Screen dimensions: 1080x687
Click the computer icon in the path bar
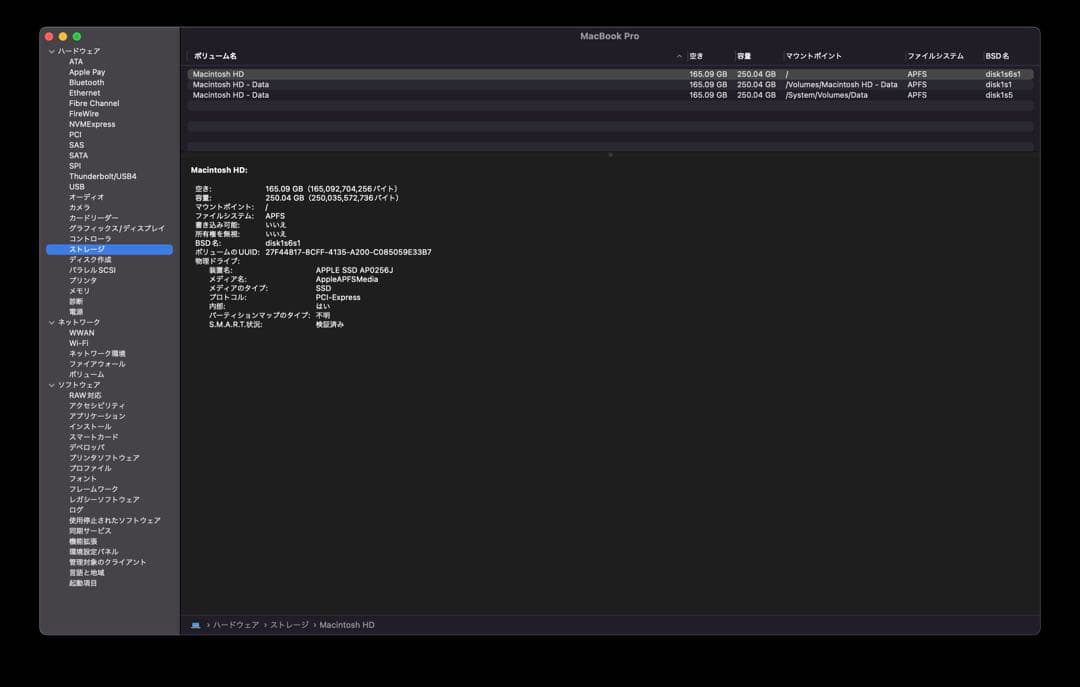coord(196,625)
